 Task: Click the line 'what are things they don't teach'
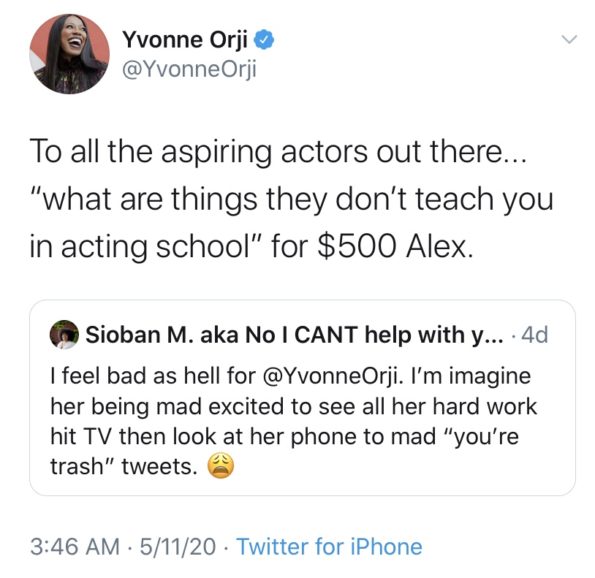click(291, 200)
